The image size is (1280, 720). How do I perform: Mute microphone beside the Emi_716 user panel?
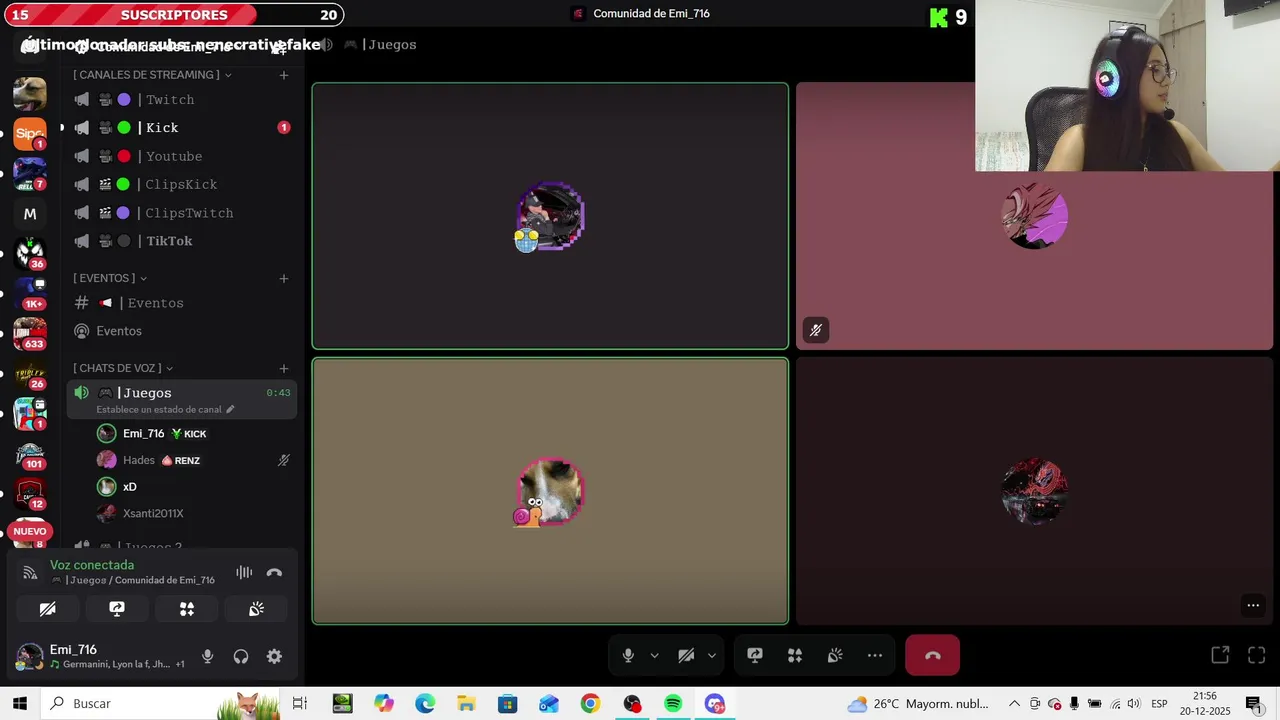click(x=207, y=657)
